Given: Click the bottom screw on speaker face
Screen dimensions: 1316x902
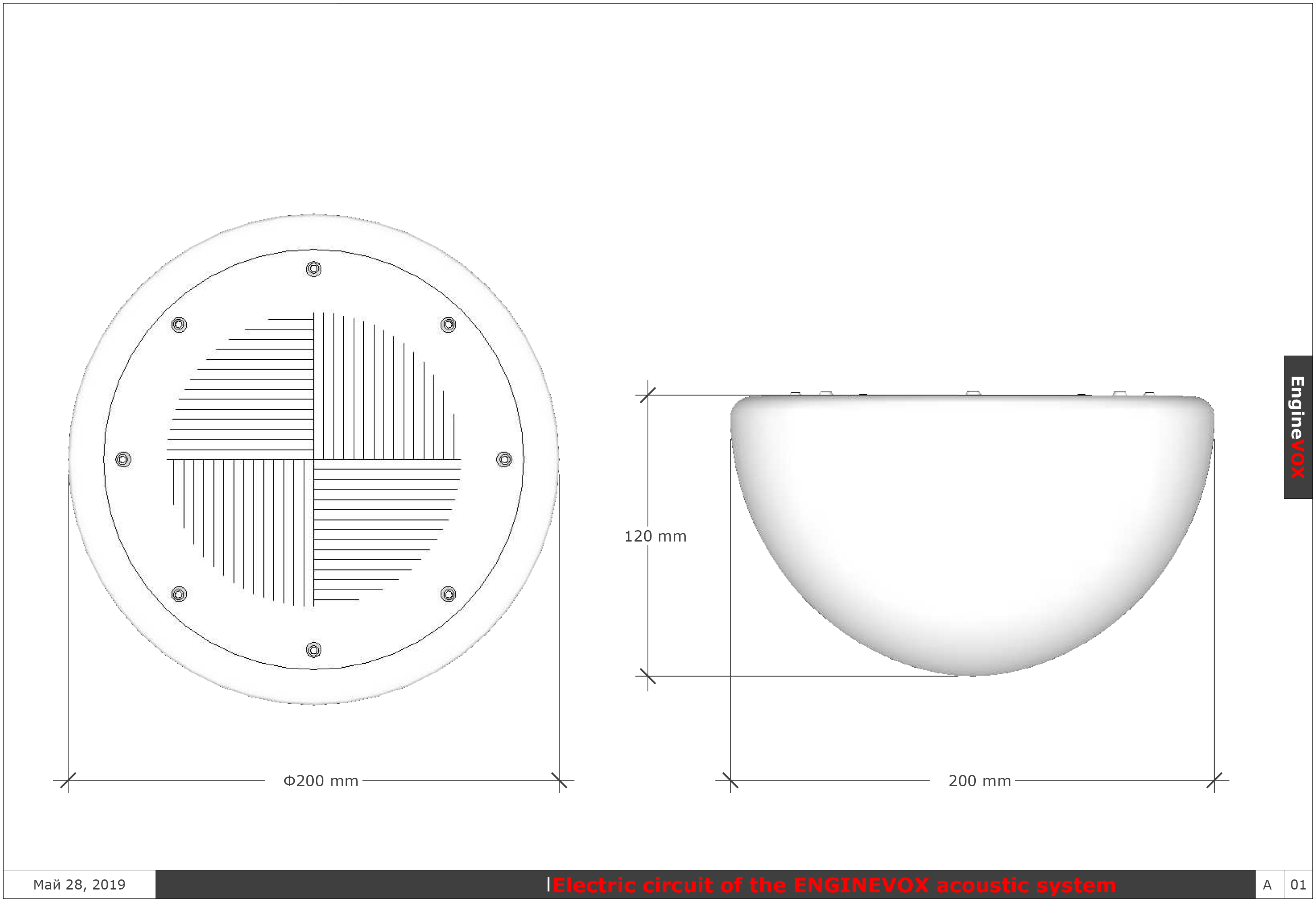Looking at the screenshot, I should pyautogui.click(x=314, y=650).
